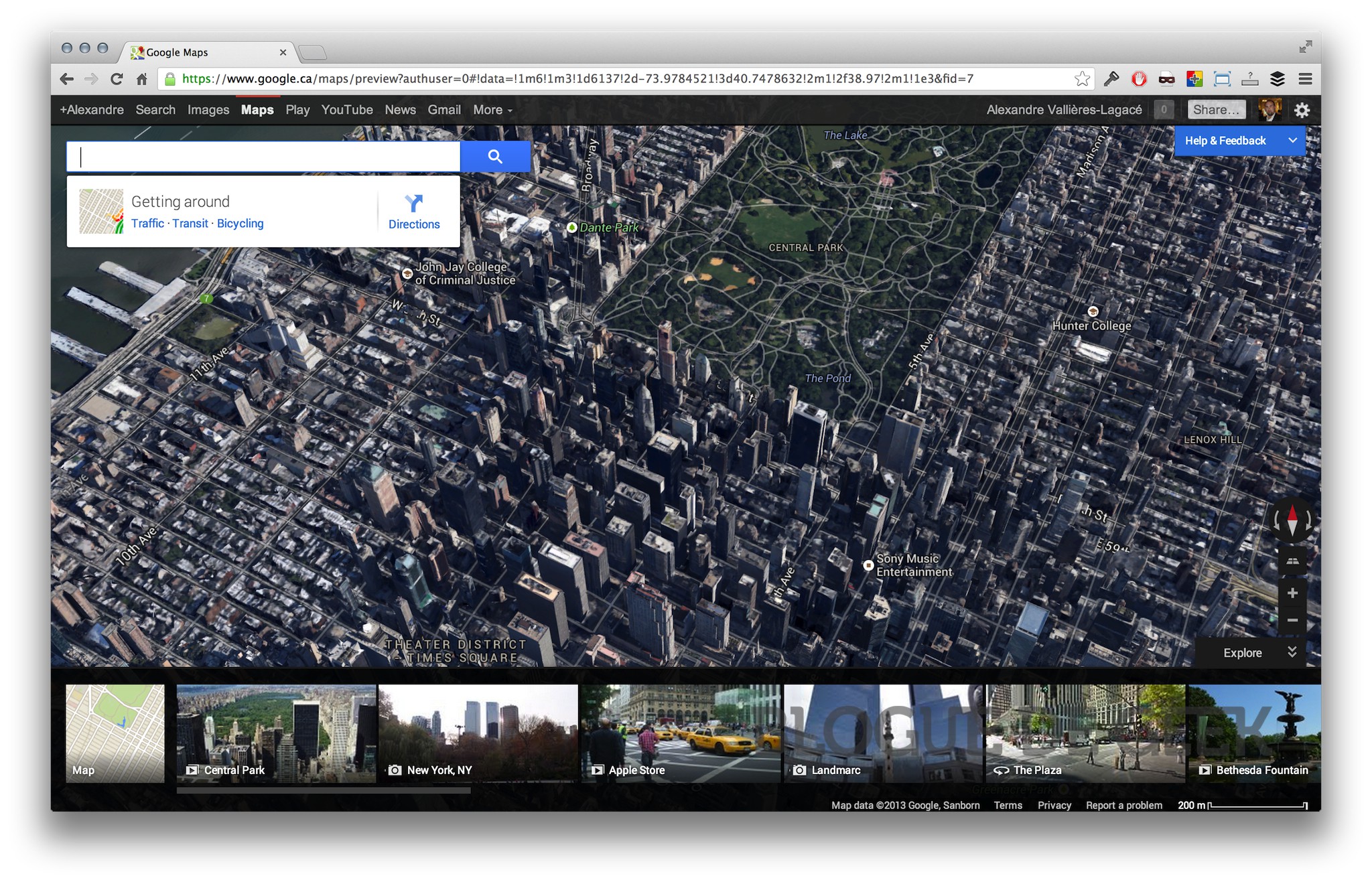
Task: Toggle the tilt view icon above zoom
Action: [x=1292, y=561]
